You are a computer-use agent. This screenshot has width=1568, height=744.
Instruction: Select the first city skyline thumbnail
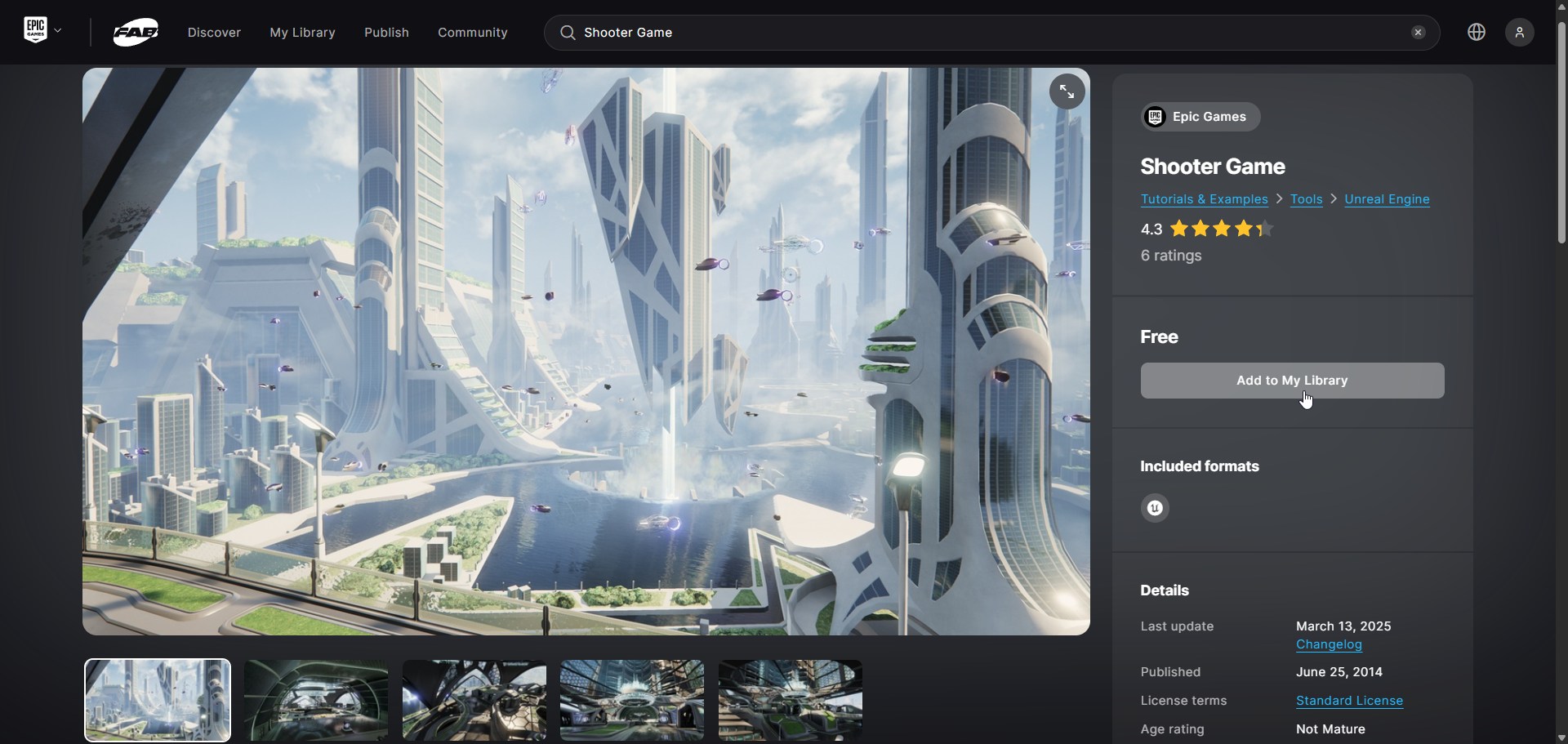(x=158, y=700)
